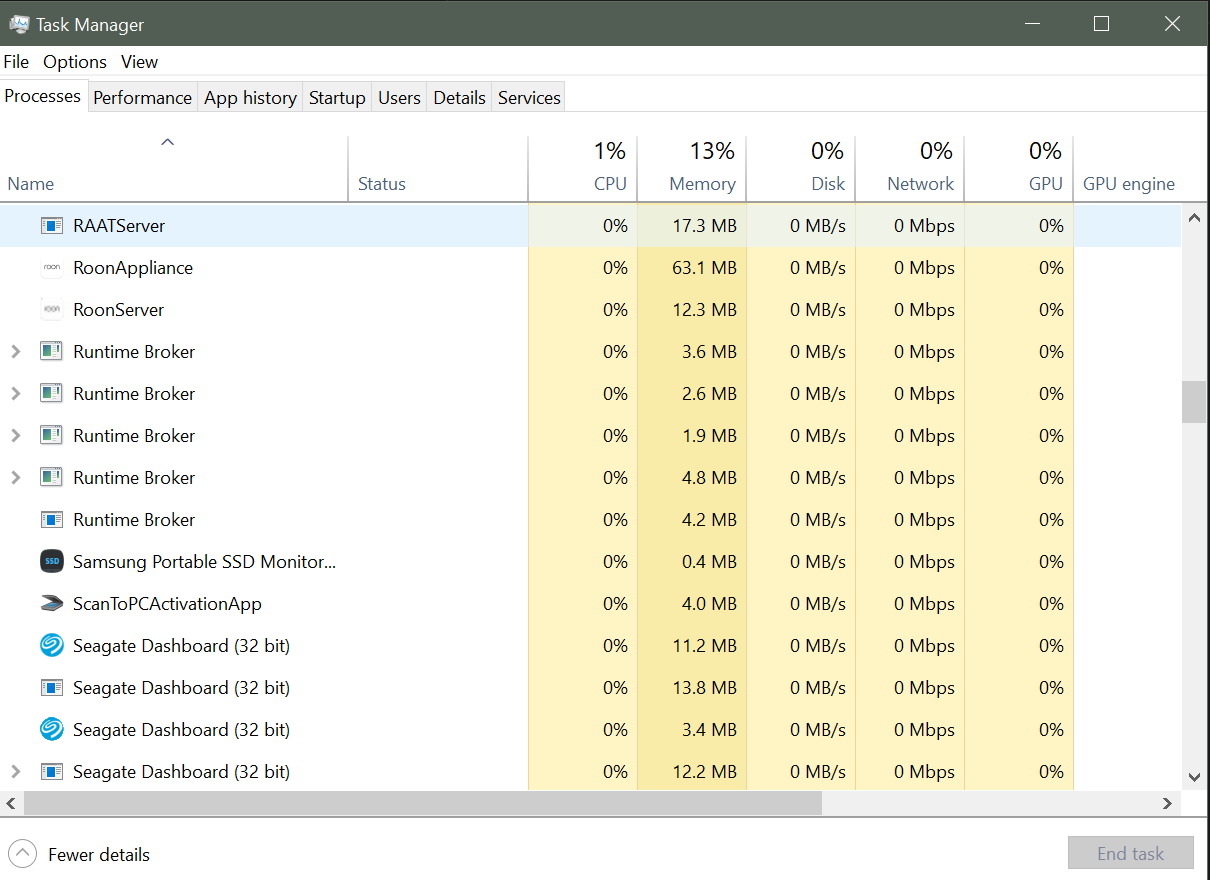This screenshot has height=880, width=1210.
Task: Click the Runtime Broker icon in the 1.9 MB row
Action: (x=52, y=436)
